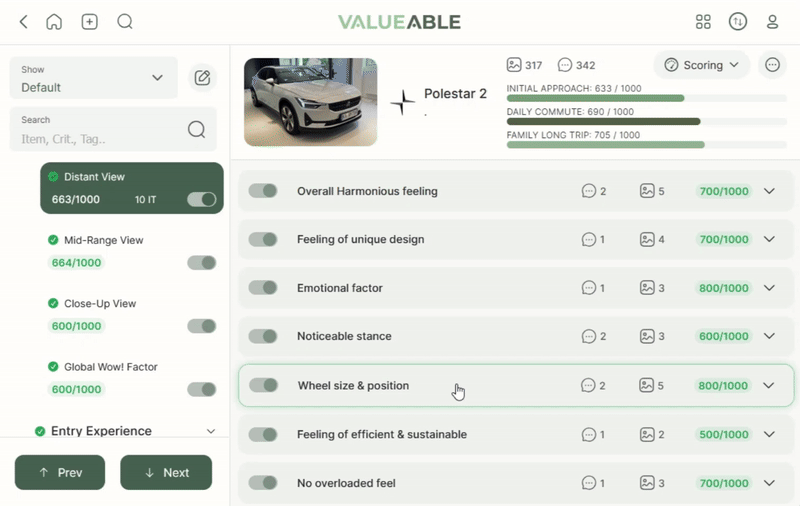Viewport: 800px width, 506px height.
Task: Open comments for Wheel size & position
Action: 588,385
